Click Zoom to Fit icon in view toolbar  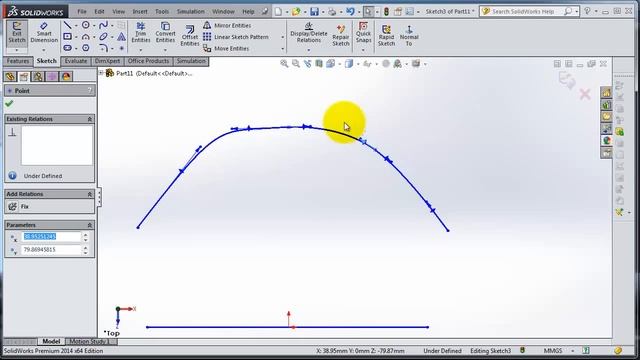284,64
